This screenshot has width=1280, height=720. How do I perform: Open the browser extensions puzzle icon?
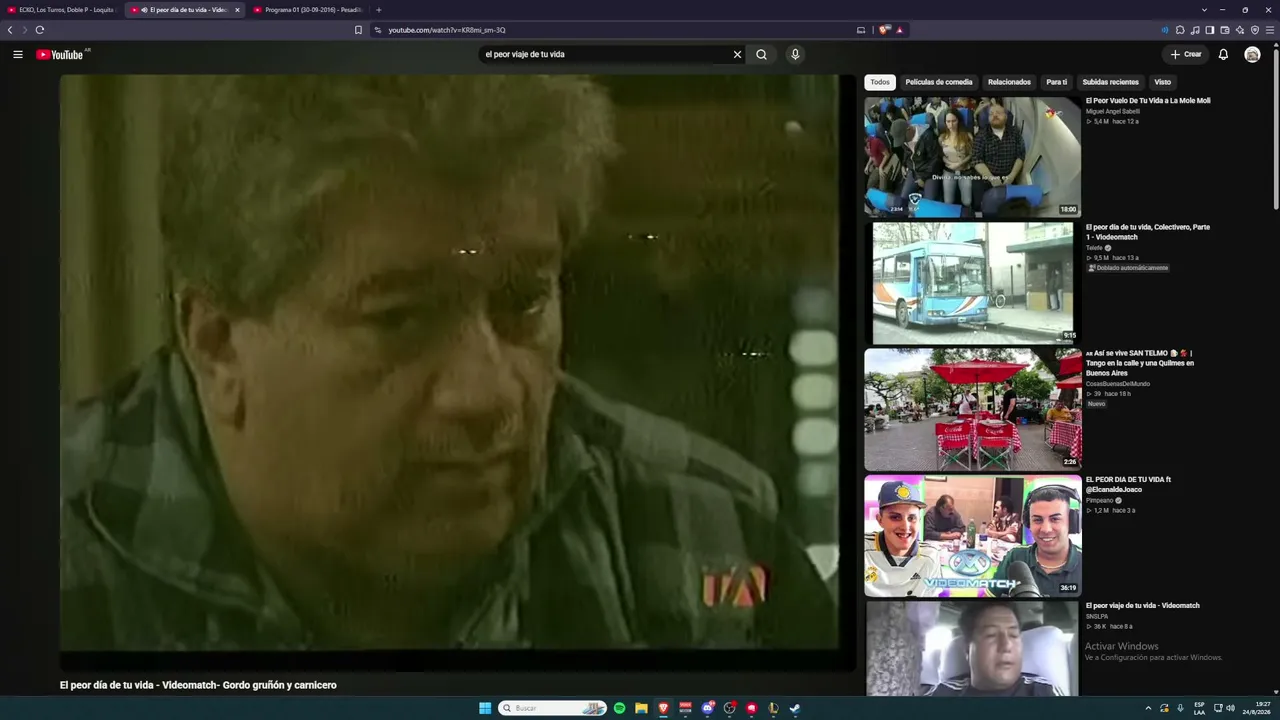(1180, 30)
